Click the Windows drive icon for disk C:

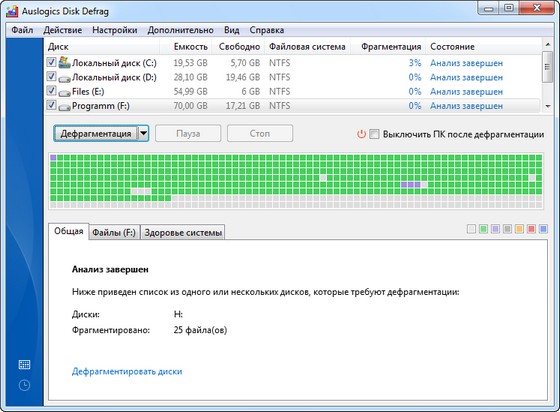[x=64, y=62]
